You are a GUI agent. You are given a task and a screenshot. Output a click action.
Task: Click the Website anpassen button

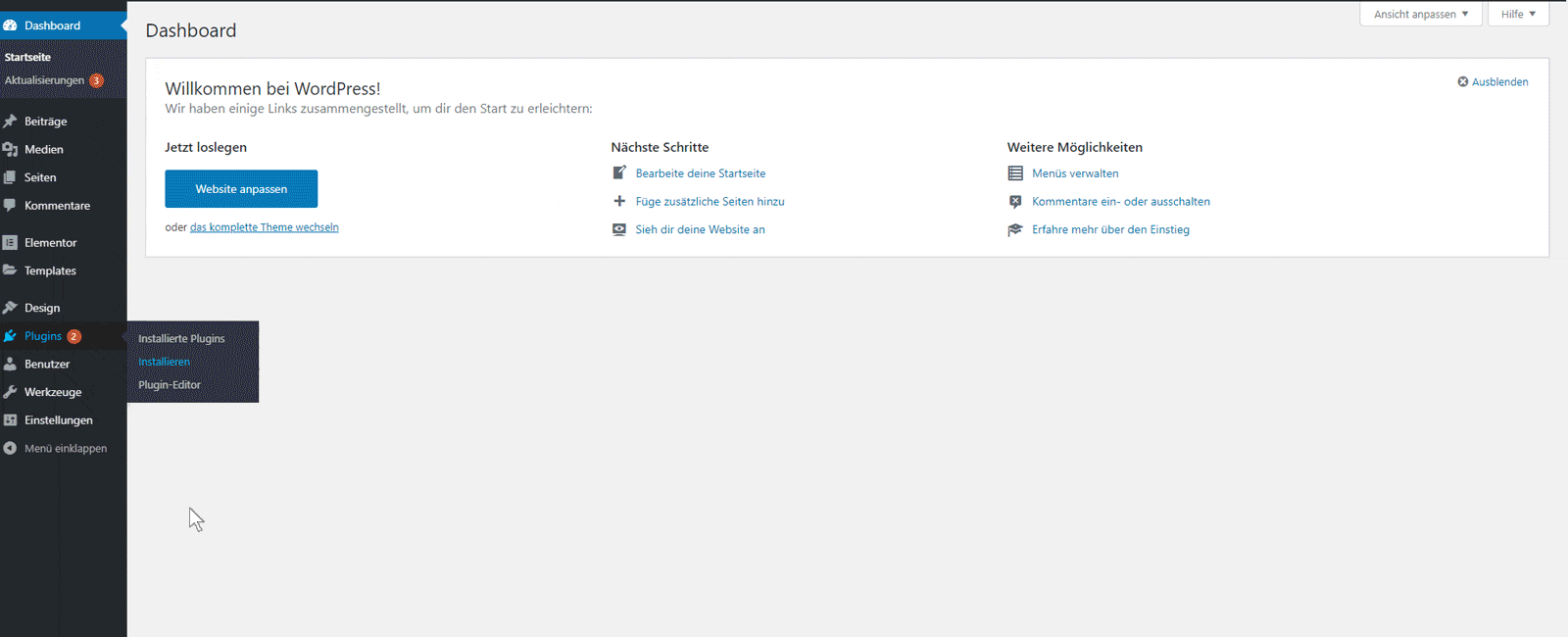click(241, 189)
